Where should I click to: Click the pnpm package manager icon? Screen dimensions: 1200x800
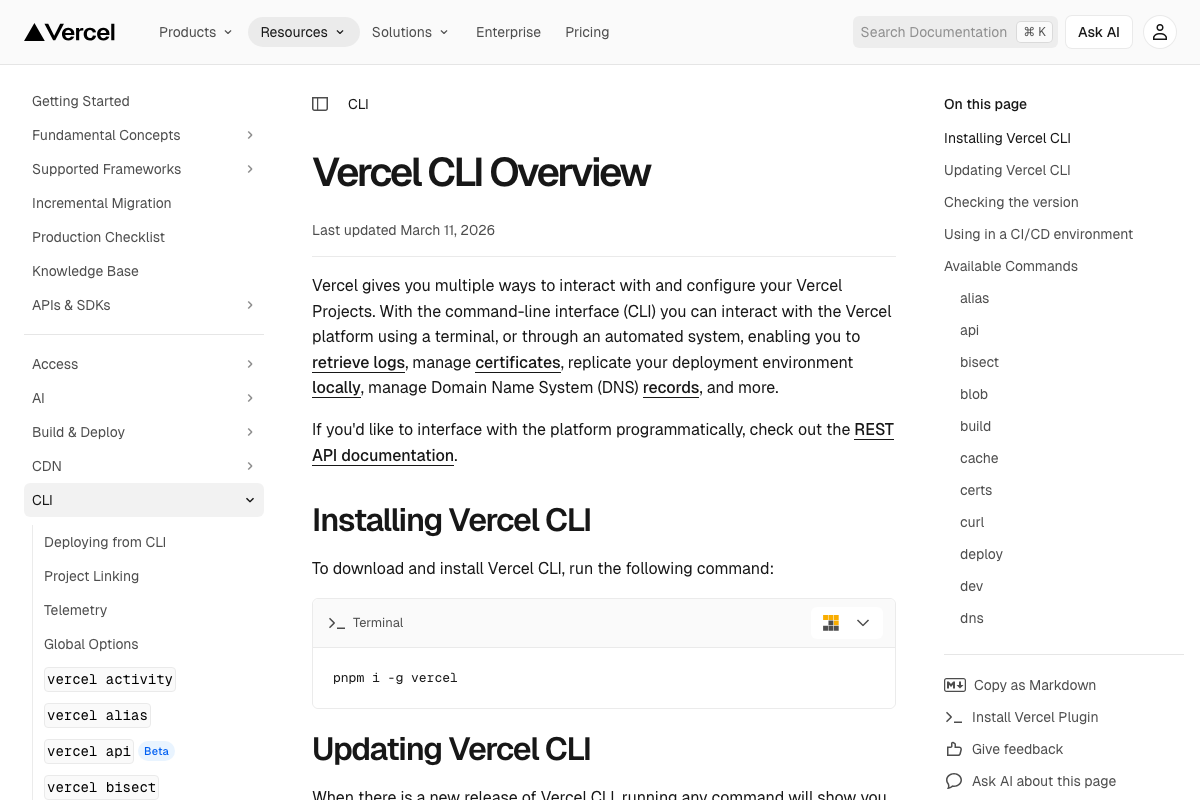coord(831,623)
